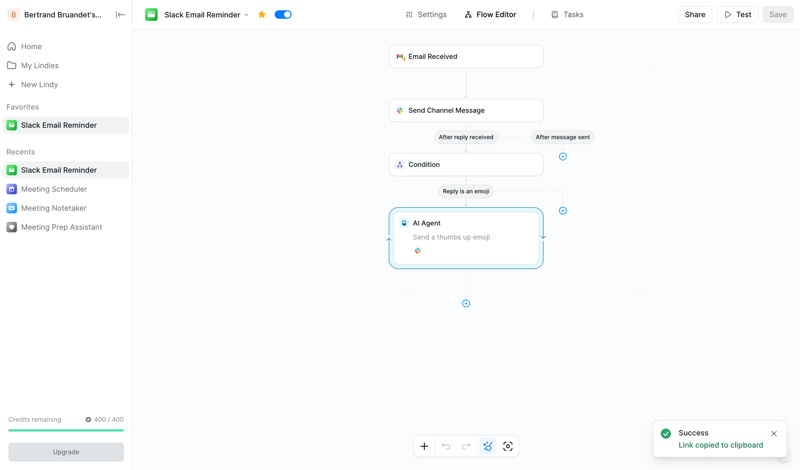Add a node with the toolbar plus button

tap(424, 447)
